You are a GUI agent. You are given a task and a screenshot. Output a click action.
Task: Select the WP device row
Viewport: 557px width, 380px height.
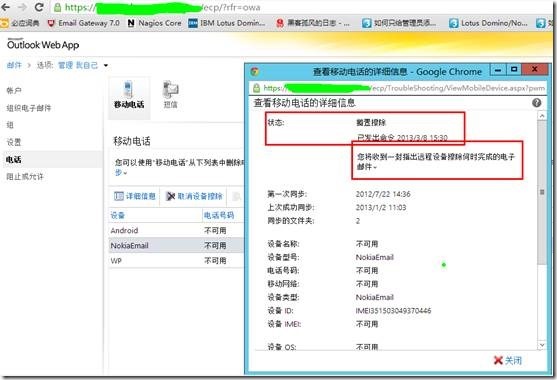click(x=176, y=261)
